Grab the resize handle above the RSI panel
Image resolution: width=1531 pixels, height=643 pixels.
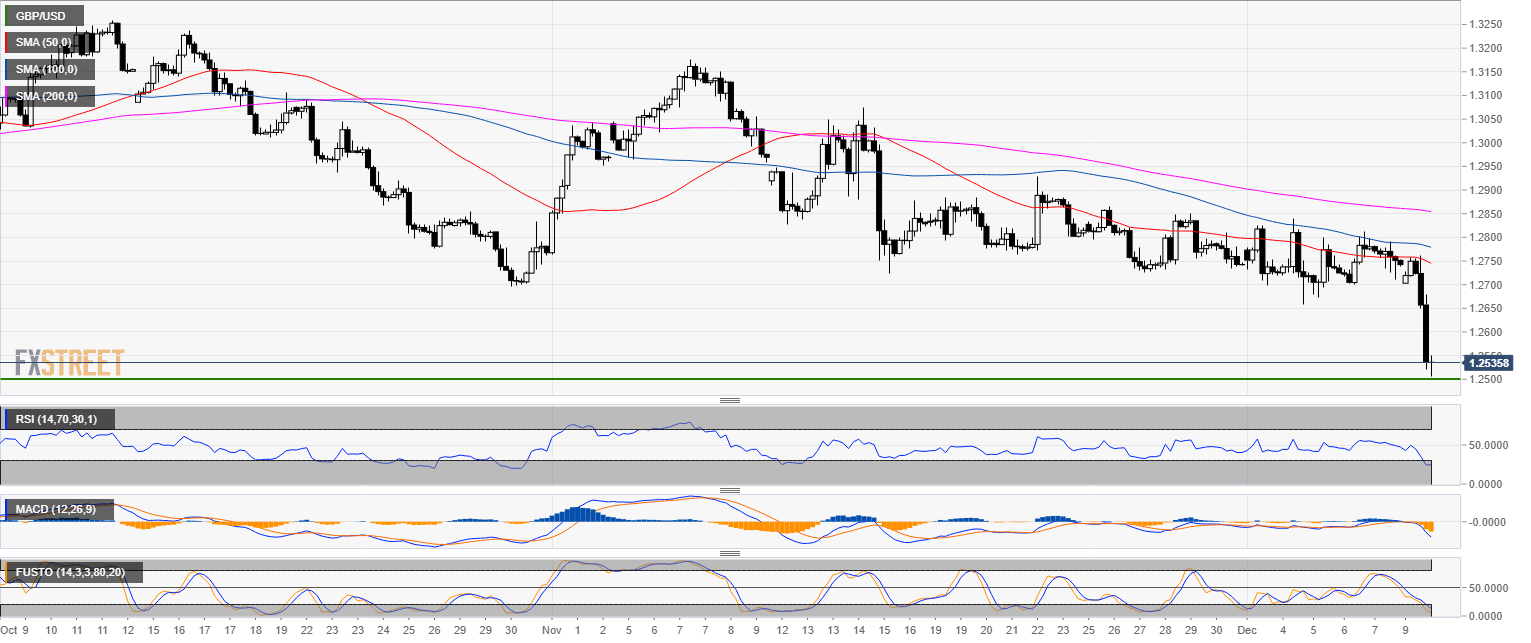730,401
